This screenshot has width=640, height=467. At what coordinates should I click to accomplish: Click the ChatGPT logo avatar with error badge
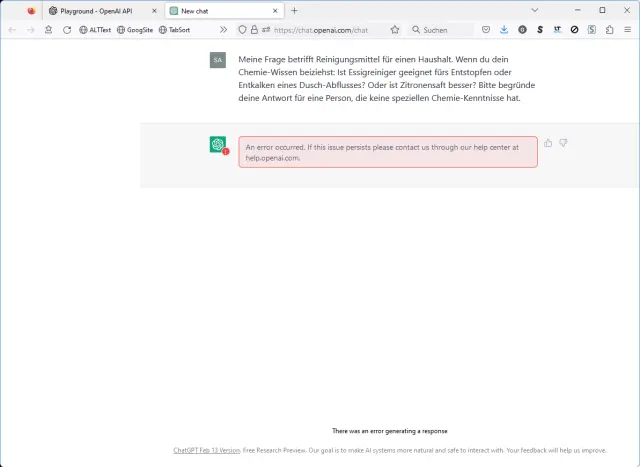coord(218,144)
